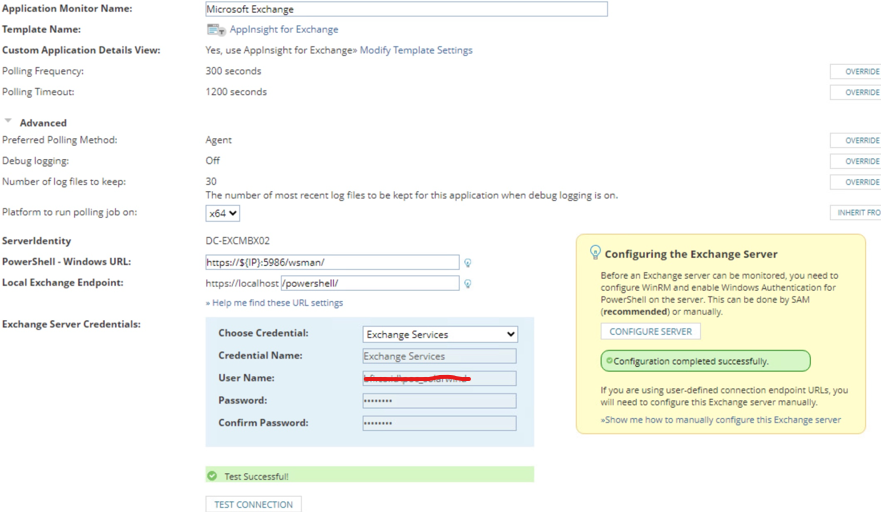Click the DC-EXCMBX02 server identity text

238,241
